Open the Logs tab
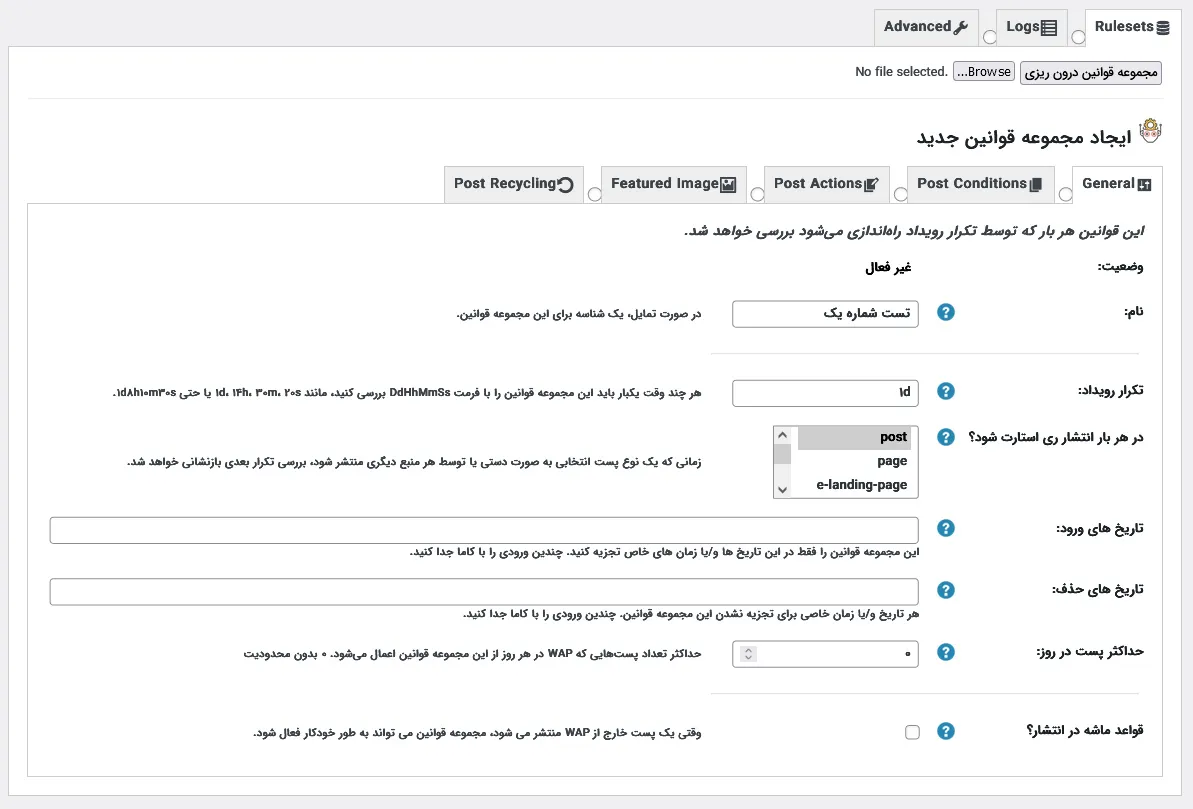1193x809 pixels. (x=1031, y=27)
